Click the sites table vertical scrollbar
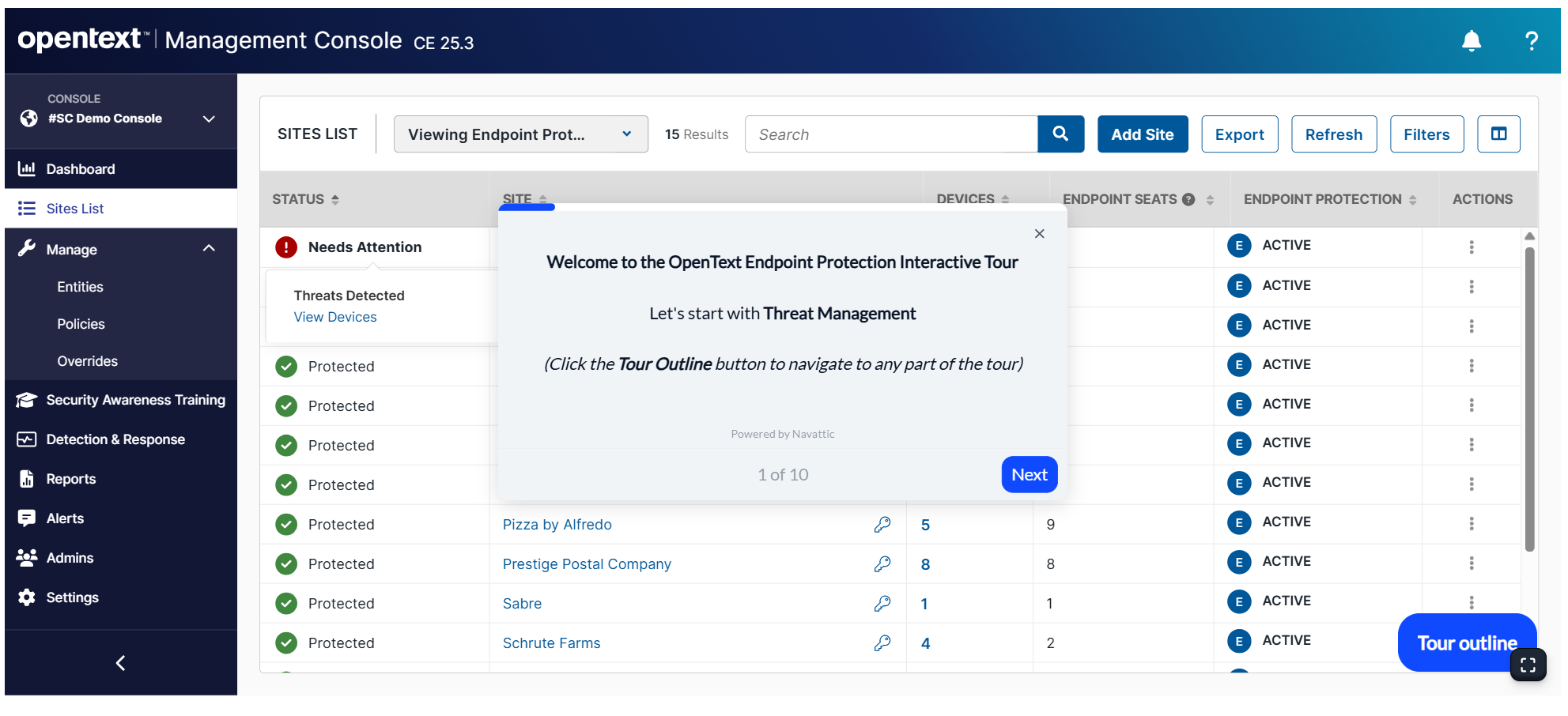This screenshot has height=716, width=1568. click(x=1530, y=399)
